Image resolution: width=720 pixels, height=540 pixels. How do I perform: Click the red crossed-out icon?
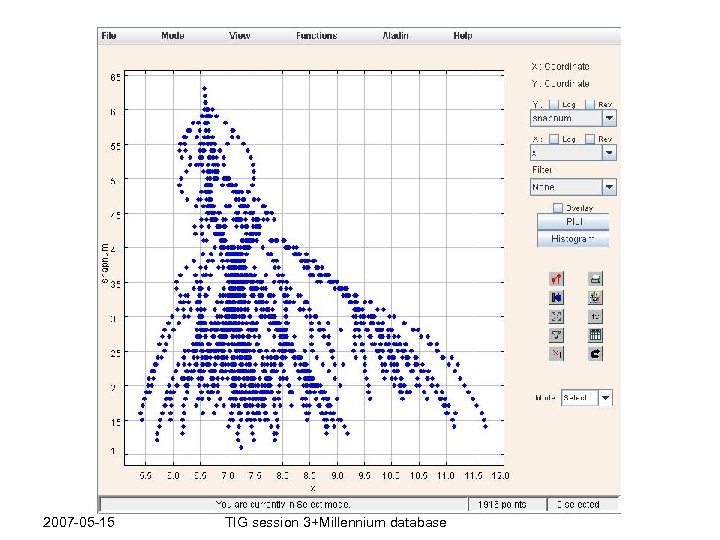coord(556,354)
